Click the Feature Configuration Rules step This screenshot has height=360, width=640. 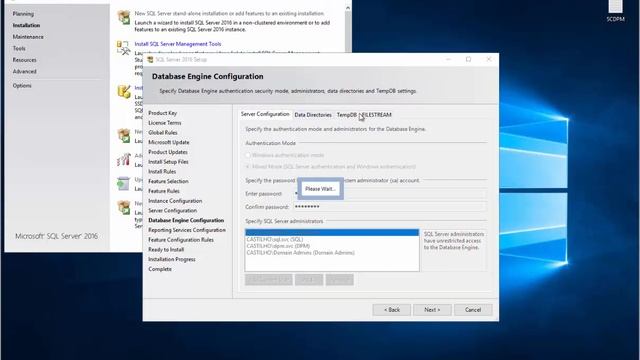tap(181, 240)
